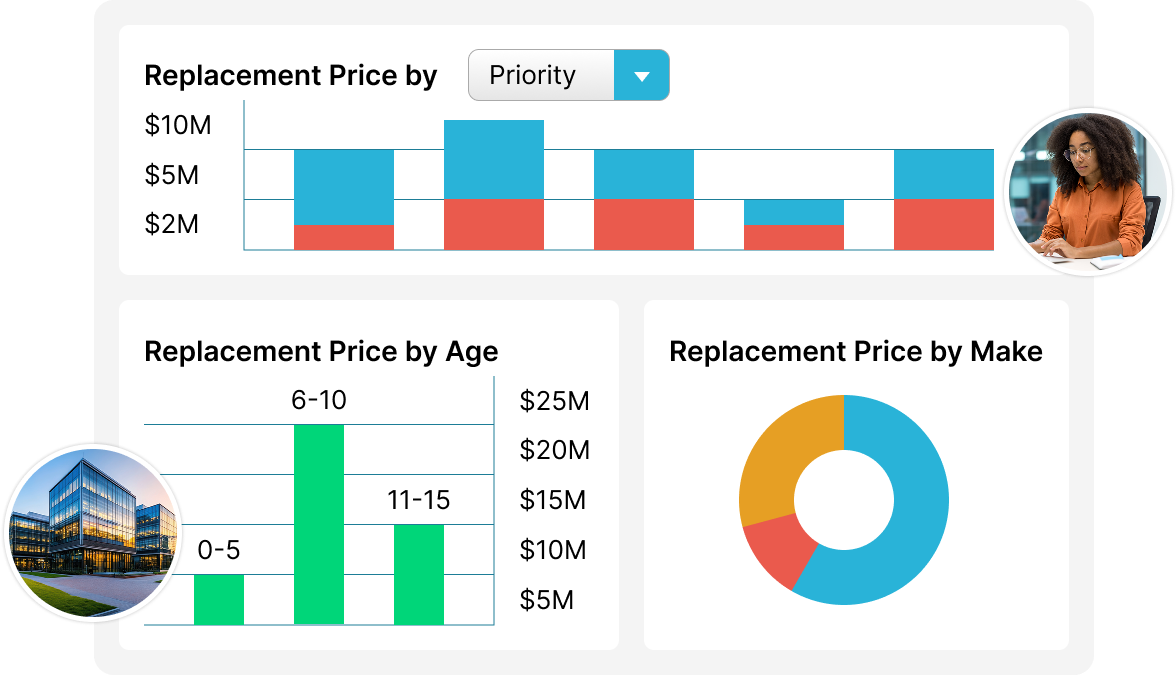
Task: Click the $10M axis label in top chart
Action: (178, 126)
